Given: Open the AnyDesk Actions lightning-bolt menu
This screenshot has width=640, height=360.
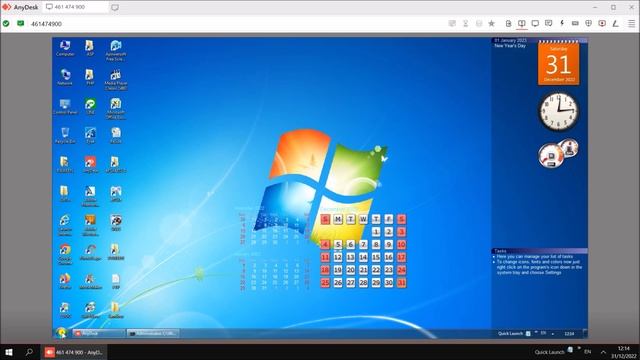Looking at the screenshot, I should pos(562,23).
